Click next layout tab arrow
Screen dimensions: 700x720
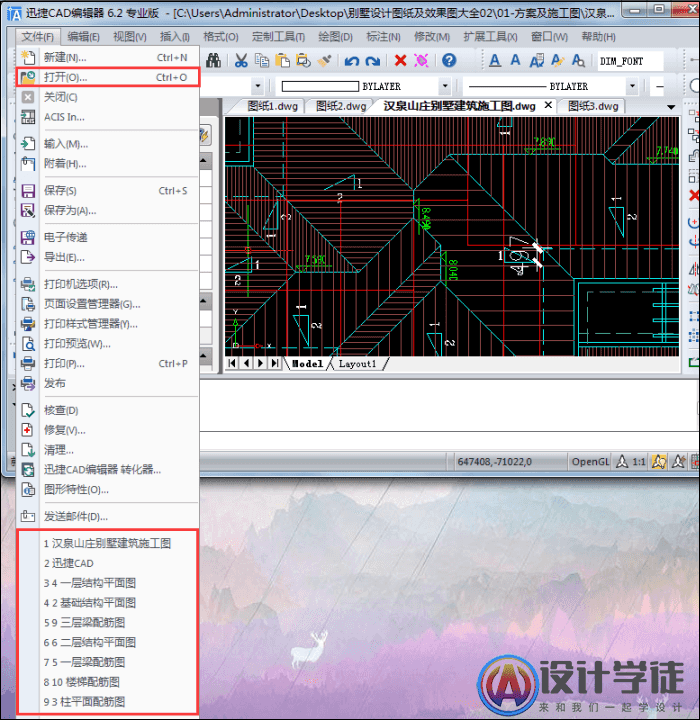(x=260, y=363)
